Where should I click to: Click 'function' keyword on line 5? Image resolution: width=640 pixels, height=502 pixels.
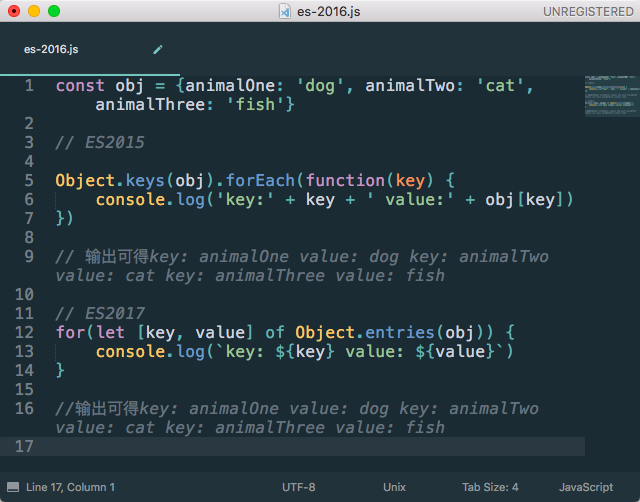pyautogui.click(x=345, y=180)
